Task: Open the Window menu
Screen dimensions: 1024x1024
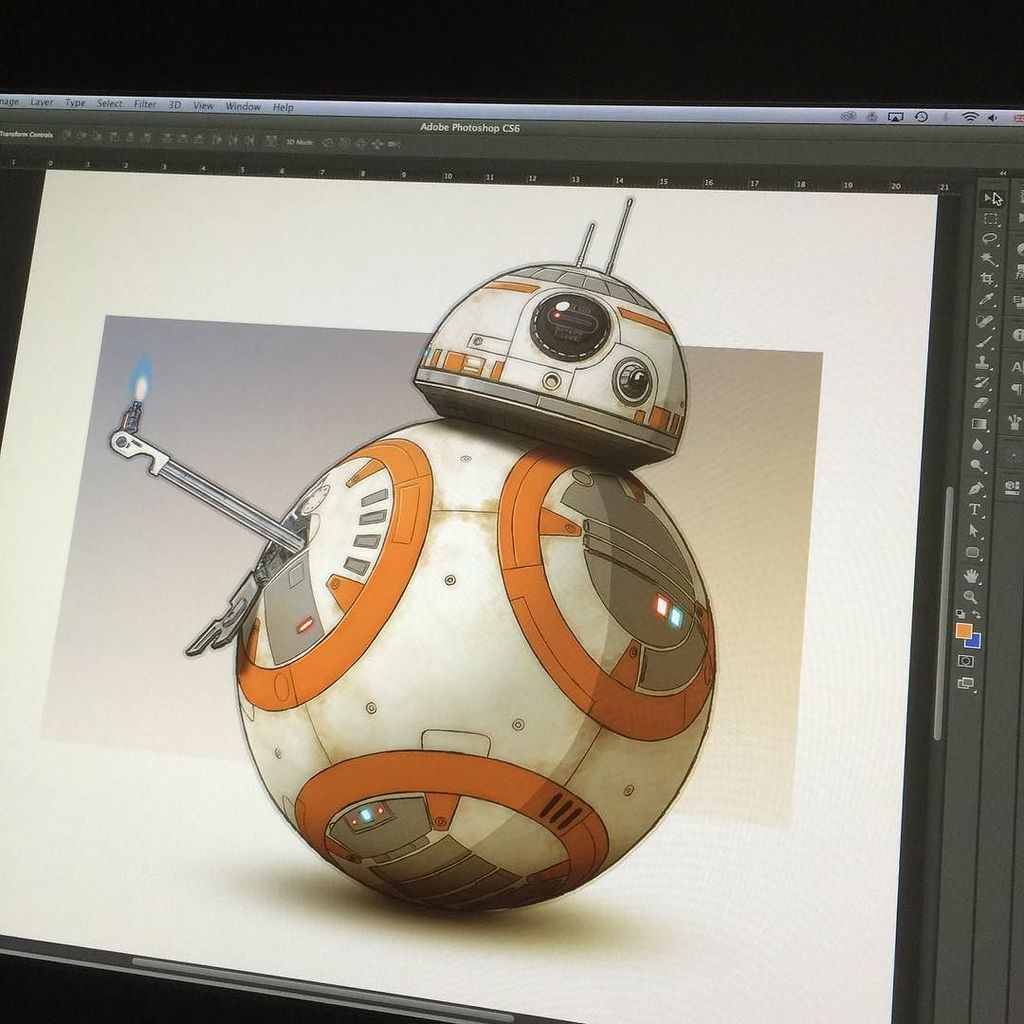Action: tap(243, 106)
